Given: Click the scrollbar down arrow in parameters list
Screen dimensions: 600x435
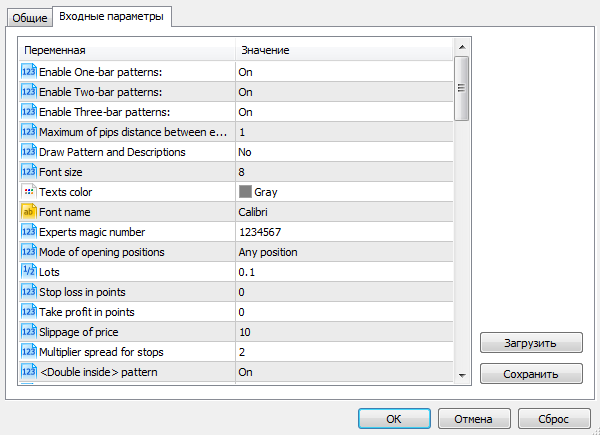Looking at the screenshot, I should [x=462, y=374].
